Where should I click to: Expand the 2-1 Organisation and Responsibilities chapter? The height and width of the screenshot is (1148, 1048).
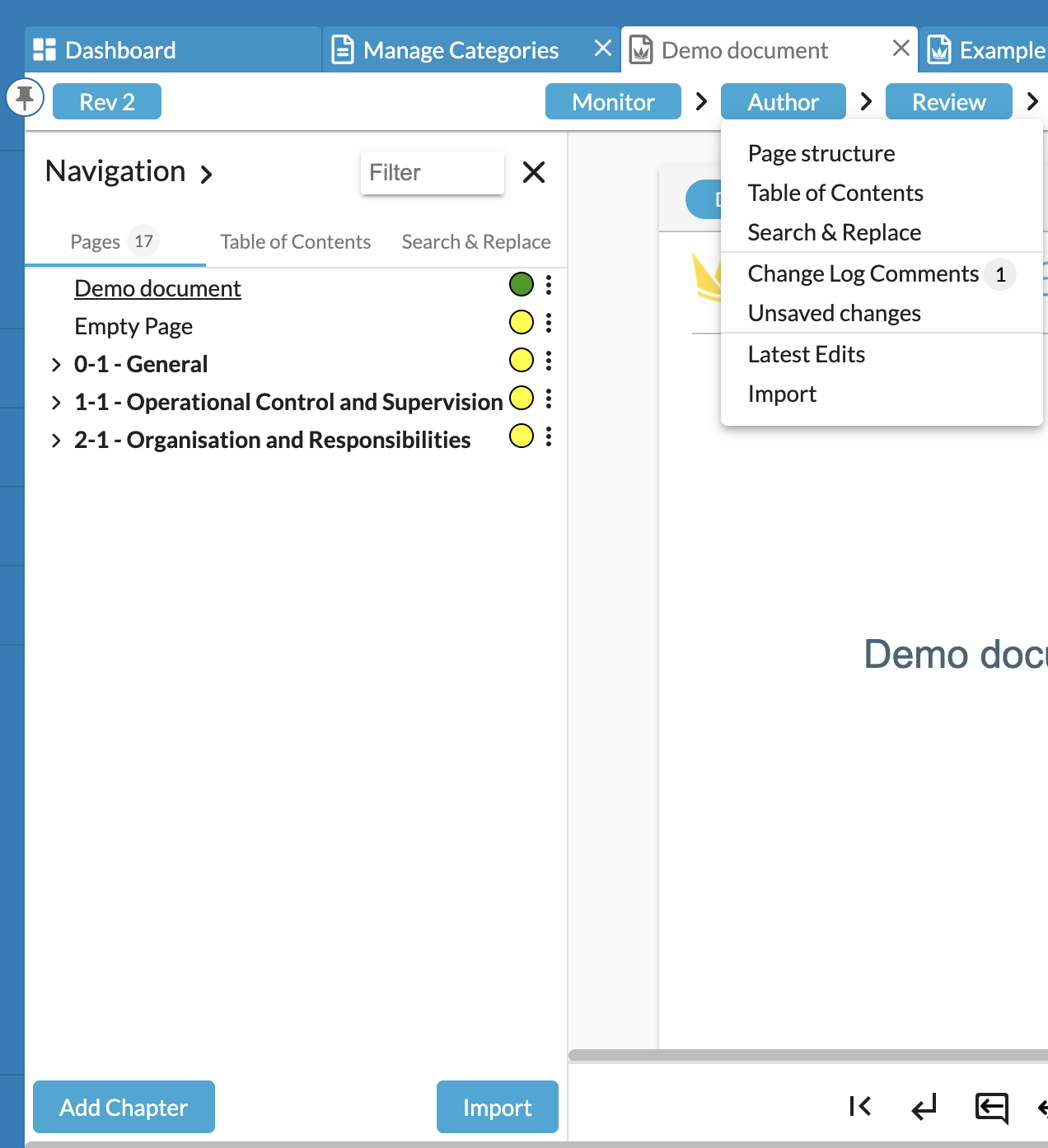pyautogui.click(x=55, y=439)
